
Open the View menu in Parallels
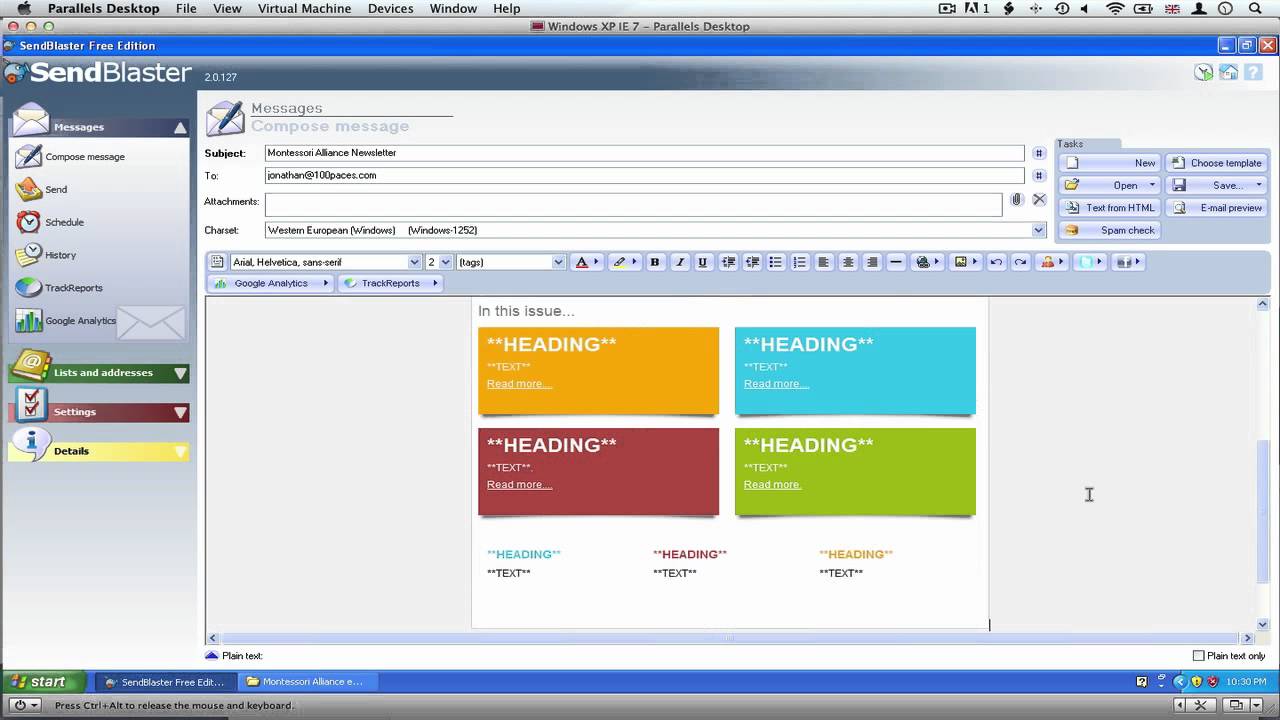tap(227, 8)
